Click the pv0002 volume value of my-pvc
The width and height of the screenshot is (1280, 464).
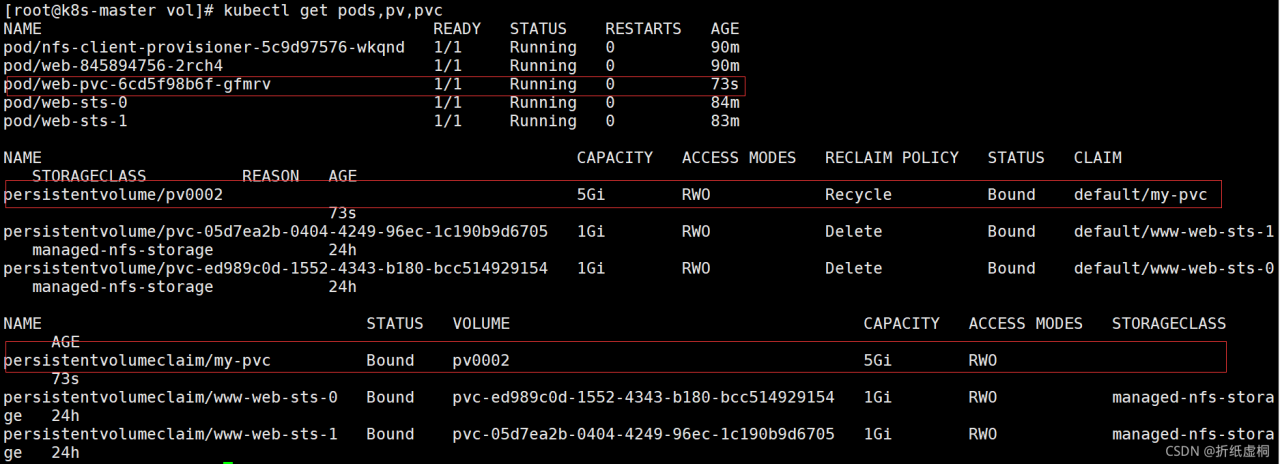[x=481, y=360]
